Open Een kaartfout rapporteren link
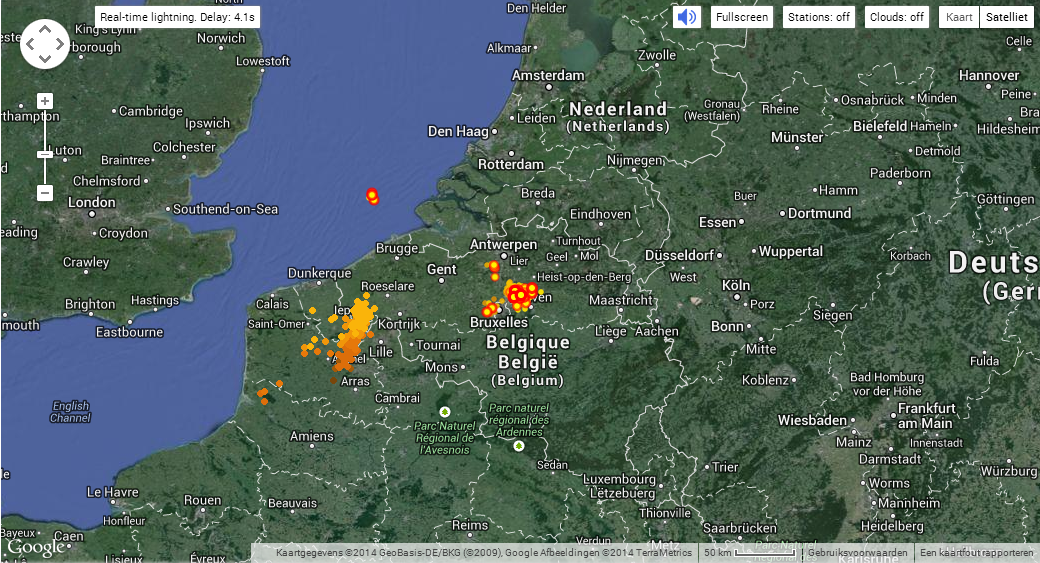Screen dimensions: 1040x563 (976, 552)
